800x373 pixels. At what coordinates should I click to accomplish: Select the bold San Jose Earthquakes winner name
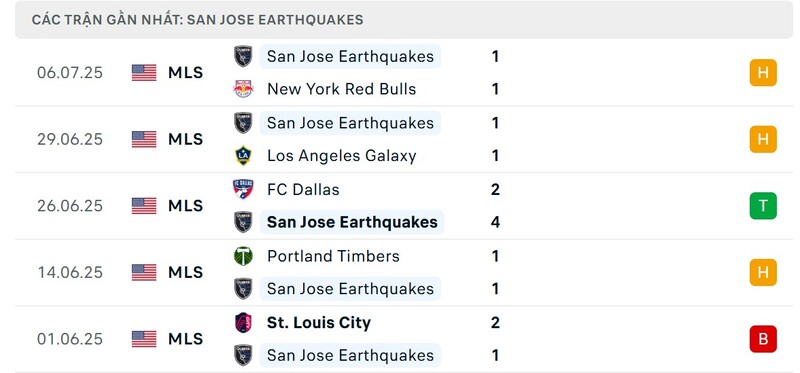click(352, 222)
